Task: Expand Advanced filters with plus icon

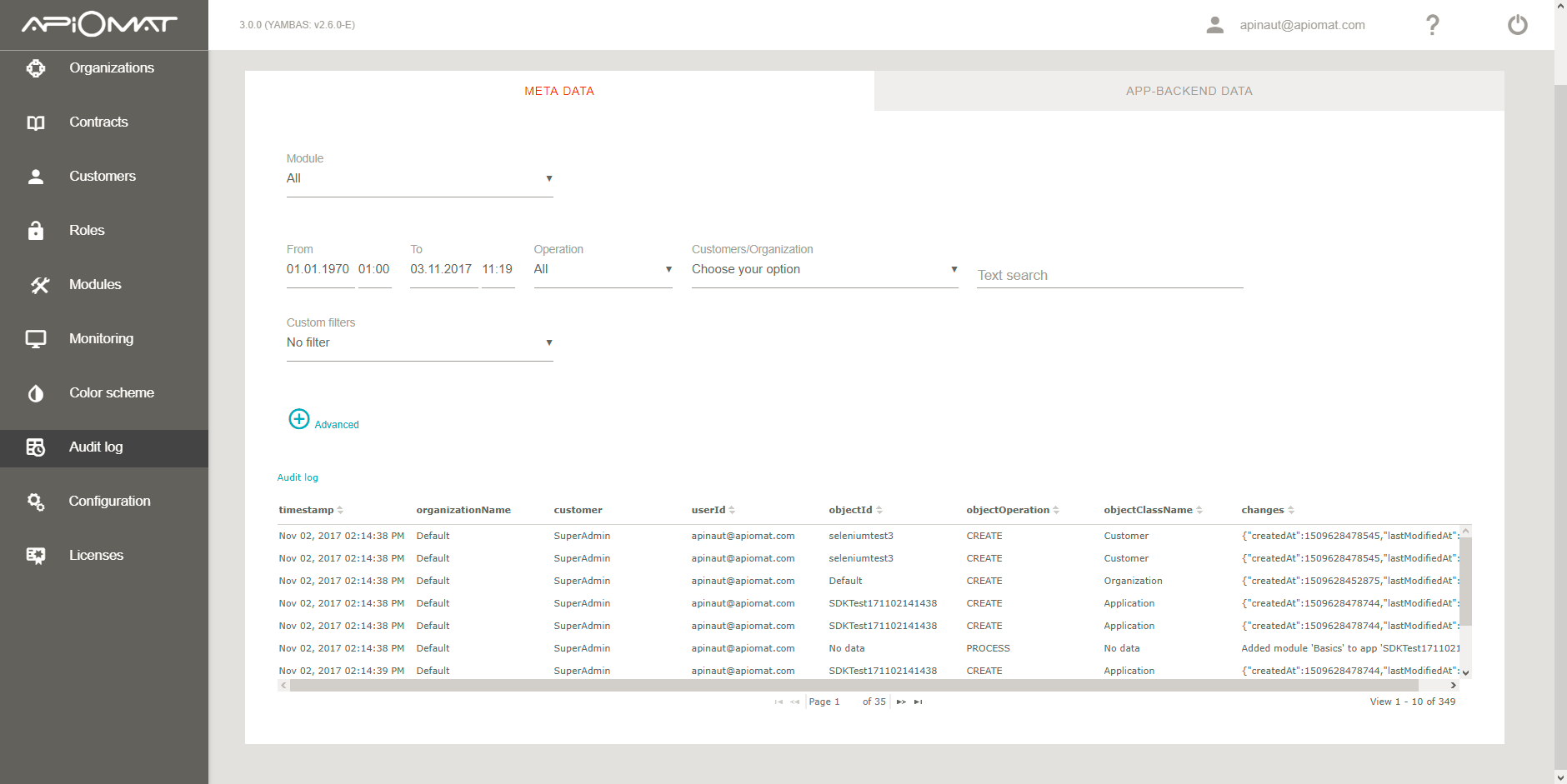Action: pos(299,419)
